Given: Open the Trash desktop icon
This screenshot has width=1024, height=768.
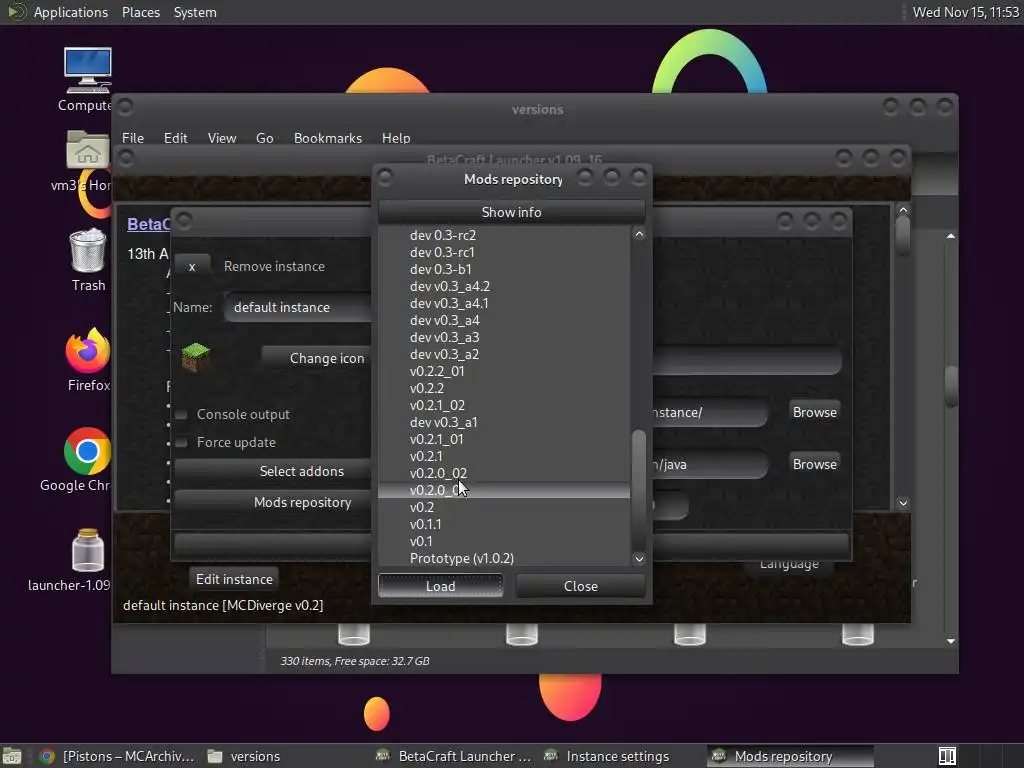Looking at the screenshot, I should pyautogui.click(x=88, y=251).
